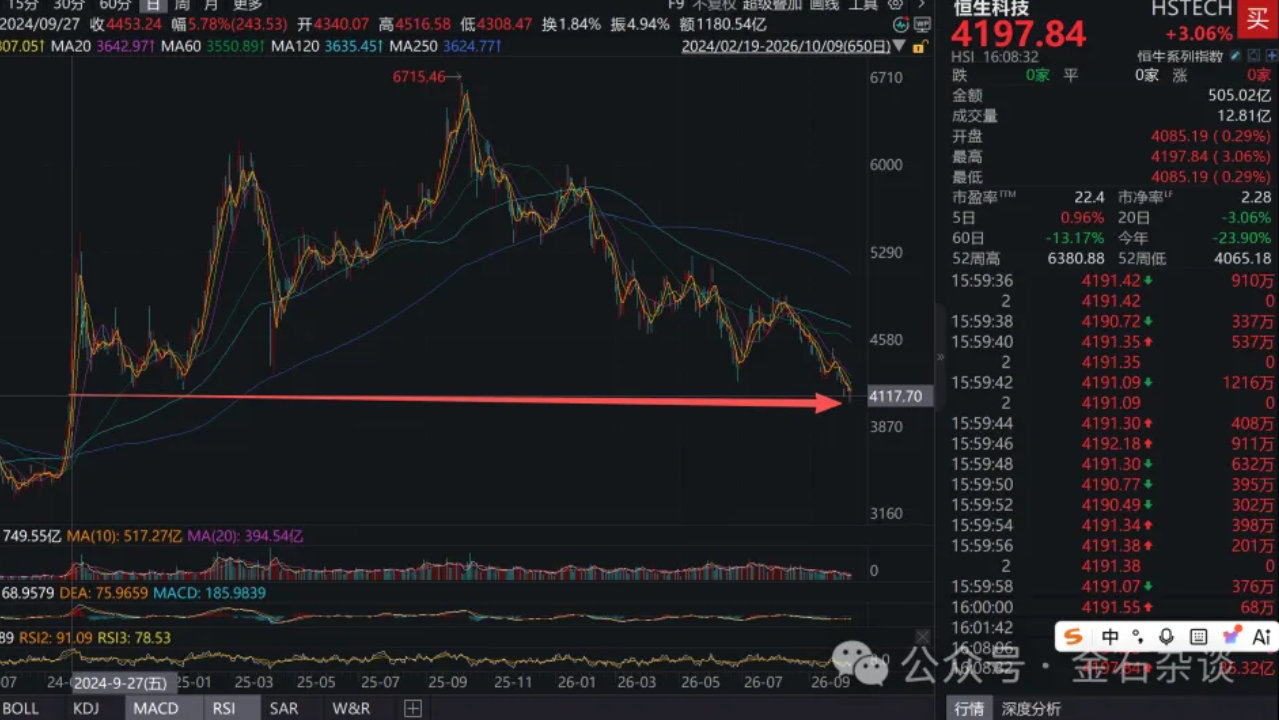The height and width of the screenshot is (720, 1279).
Task: Click the lock icon beside the date range
Action: click(x=918, y=46)
